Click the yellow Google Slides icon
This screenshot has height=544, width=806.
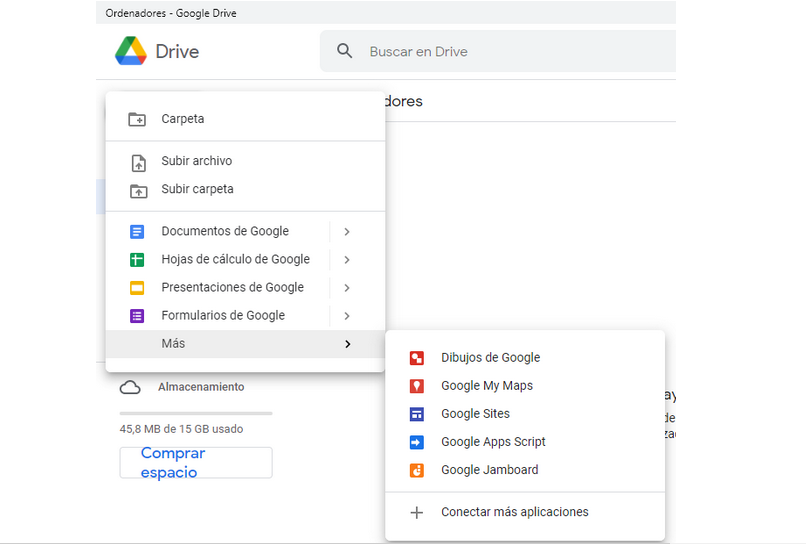[137, 287]
